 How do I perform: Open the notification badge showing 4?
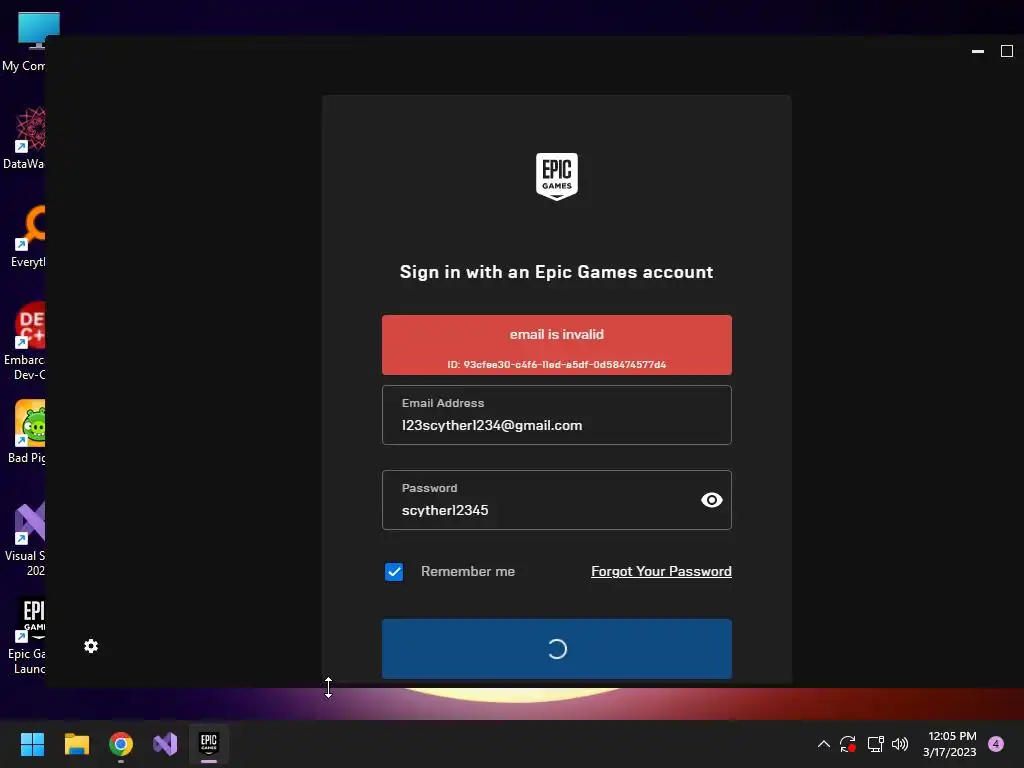(x=996, y=744)
